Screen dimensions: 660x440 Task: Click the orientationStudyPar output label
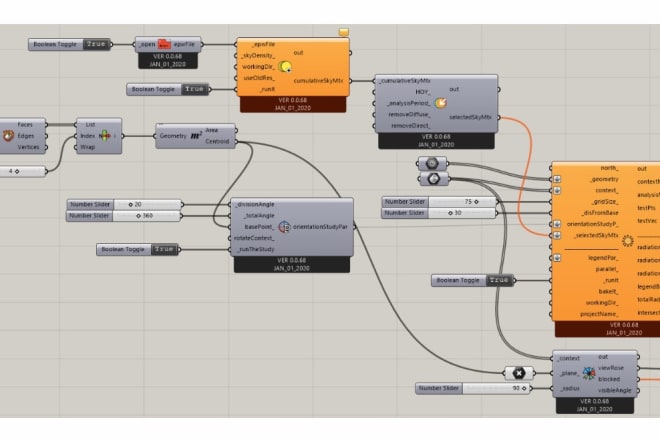(x=320, y=227)
